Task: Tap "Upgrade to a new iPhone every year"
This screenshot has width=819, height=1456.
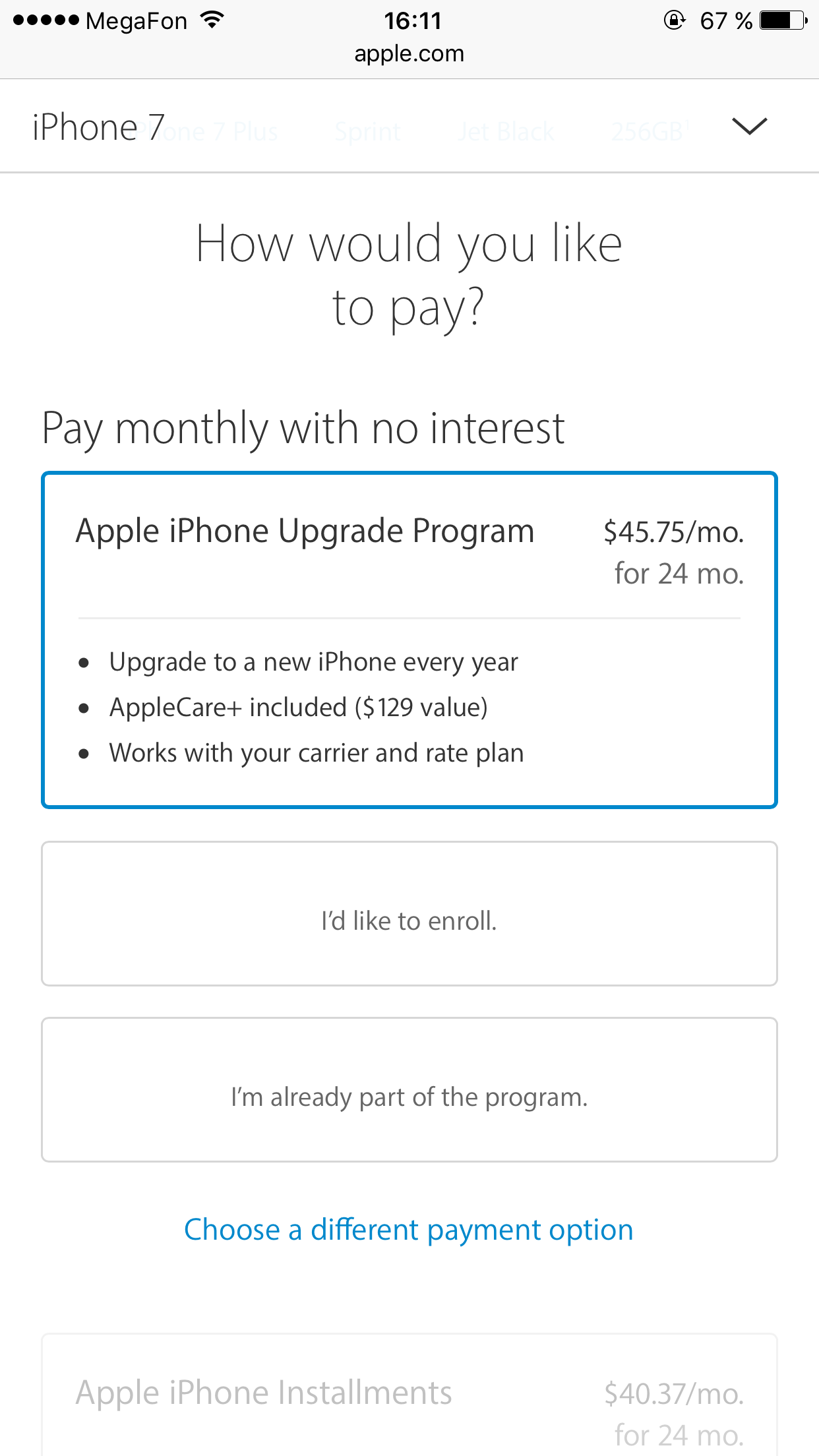Action: pyautogui.click(x=314, y=662)
